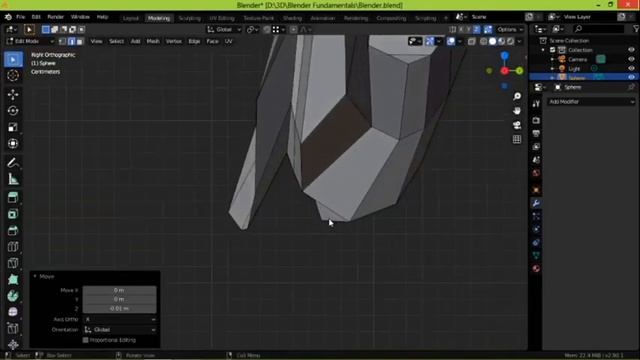640x360 pixels.
Task: Open Render properties tab
Action: pos(536,120)
